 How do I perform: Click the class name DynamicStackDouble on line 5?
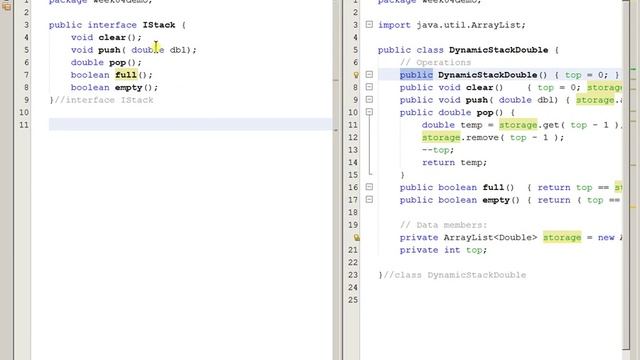[498, 50]
